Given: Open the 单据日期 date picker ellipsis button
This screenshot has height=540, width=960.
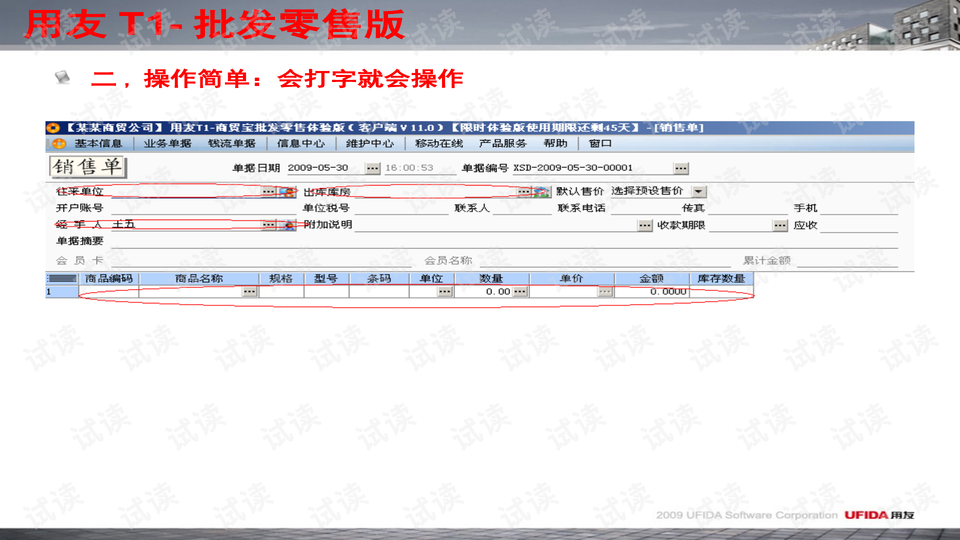Looking at the screenshot, I should tap(372, 168).
